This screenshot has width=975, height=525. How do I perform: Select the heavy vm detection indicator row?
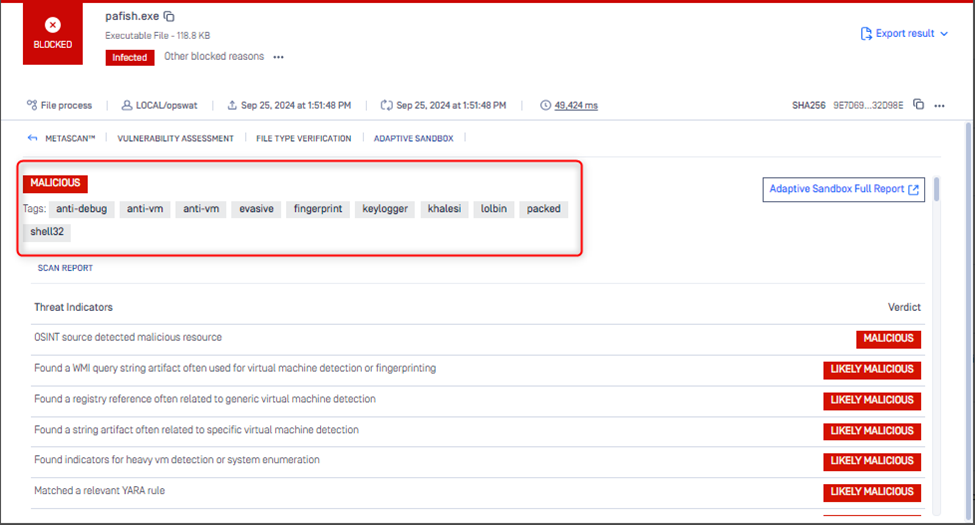pos(478,462)
